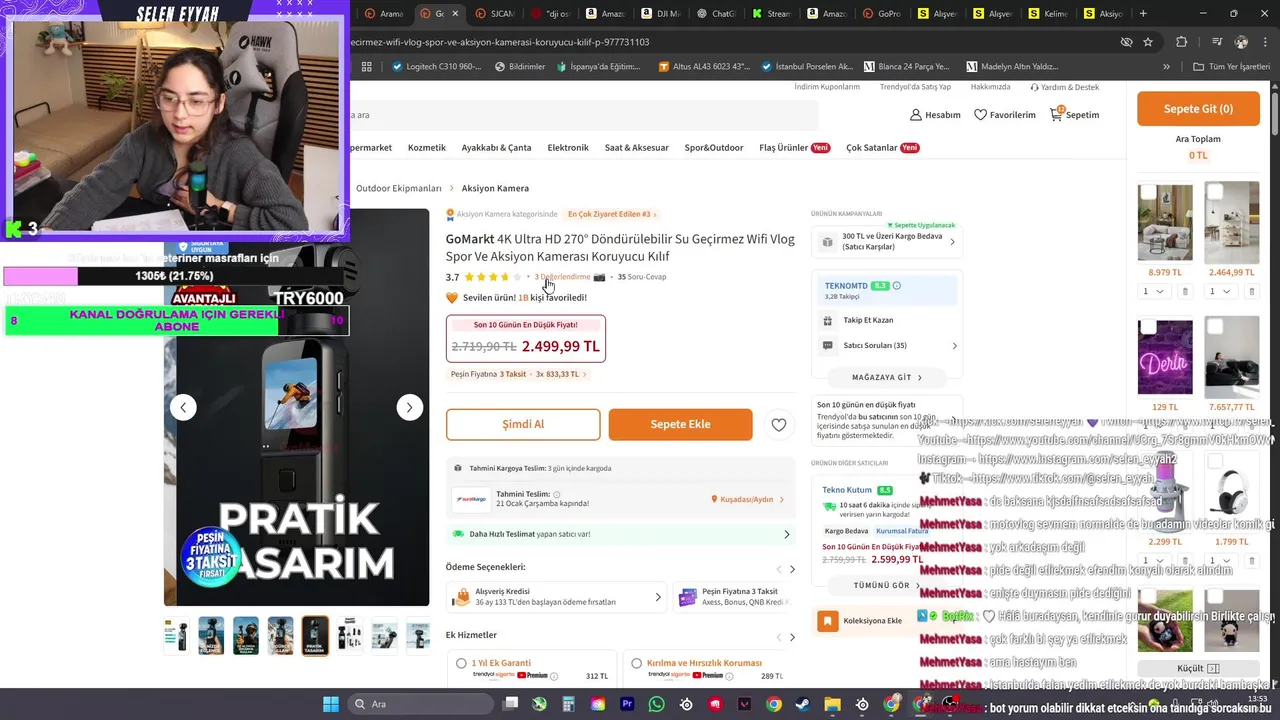Open the 35 Soru-Cevap link
1280x720 pixels.
[x=642, y=277]
